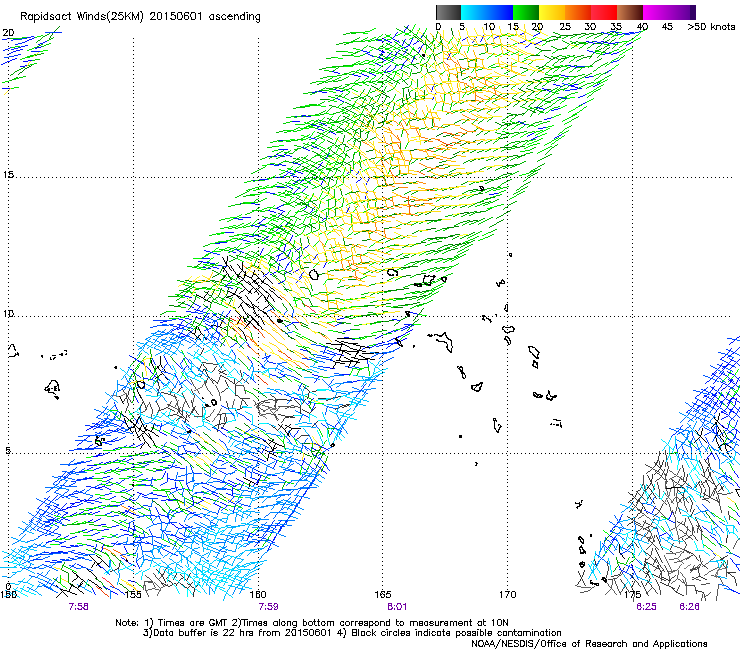Click the purple "7:59" pass time
740x650 pixels.
point(268,607)
